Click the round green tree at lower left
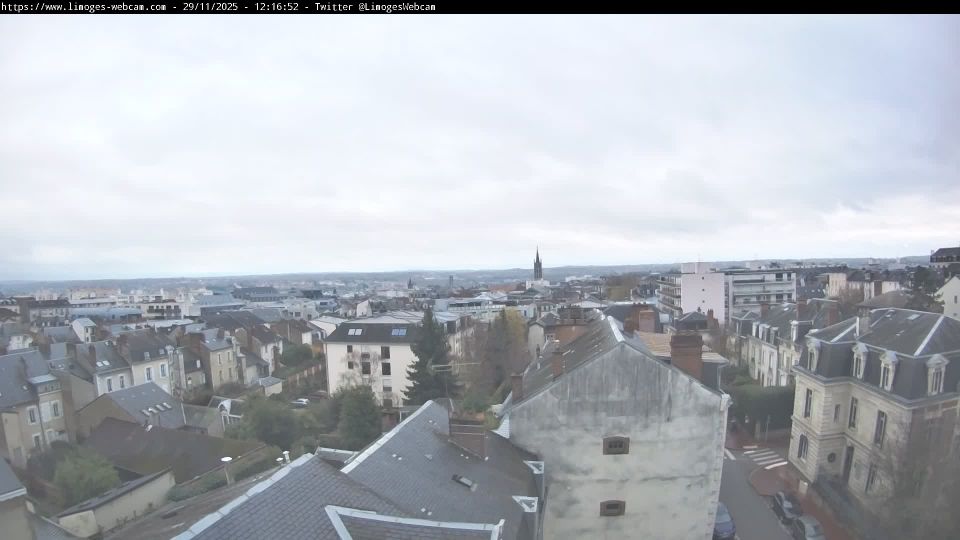Viewport: 960px width, 540px height. pos(85,476)
